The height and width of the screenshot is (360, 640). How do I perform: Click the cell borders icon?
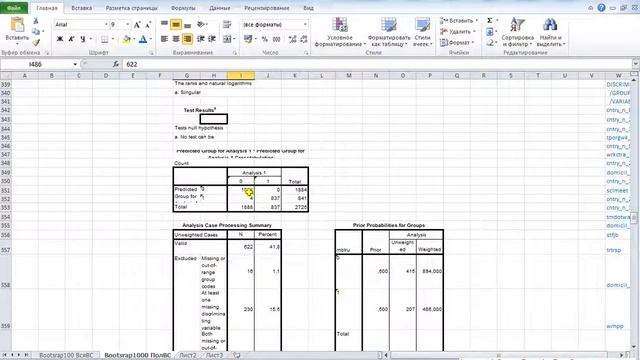coord(104,39)
